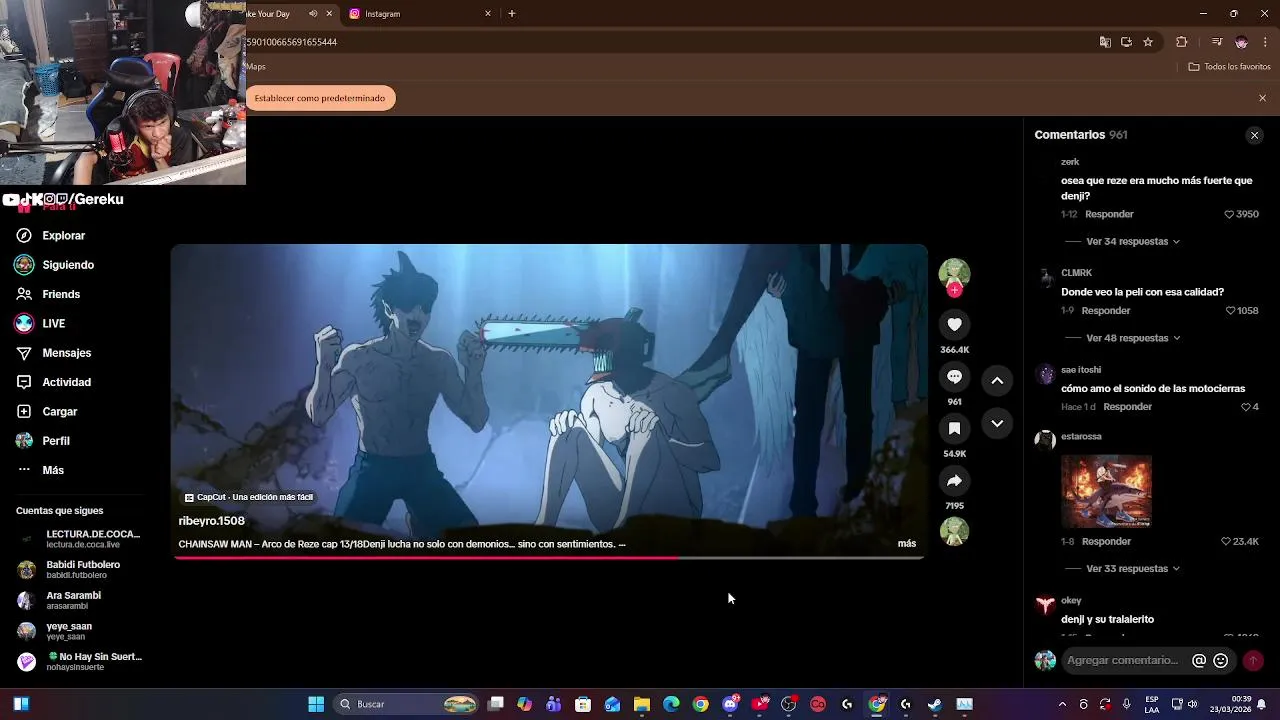This screenshot has height=720, width=1280.
Task: Open Actividad in sidebar
Action: (x=66, y=382)
